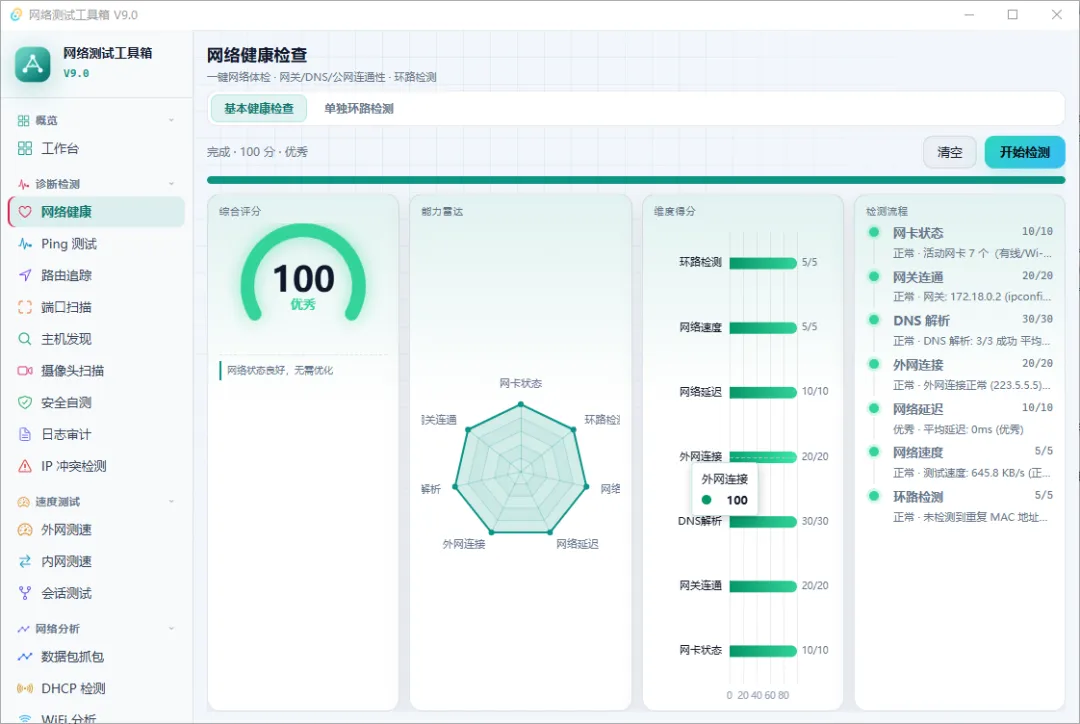The width and height of the screenshot is (1080, 724).
Task: Click the pulse icon beside Ping 测试
Action: click(25, 243)
